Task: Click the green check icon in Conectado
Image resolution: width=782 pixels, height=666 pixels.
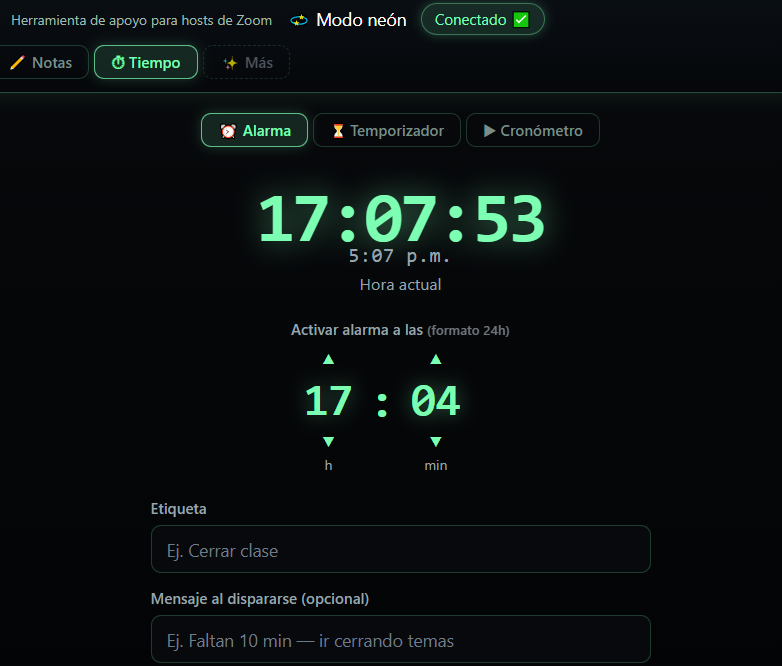Action: point(521,19)
